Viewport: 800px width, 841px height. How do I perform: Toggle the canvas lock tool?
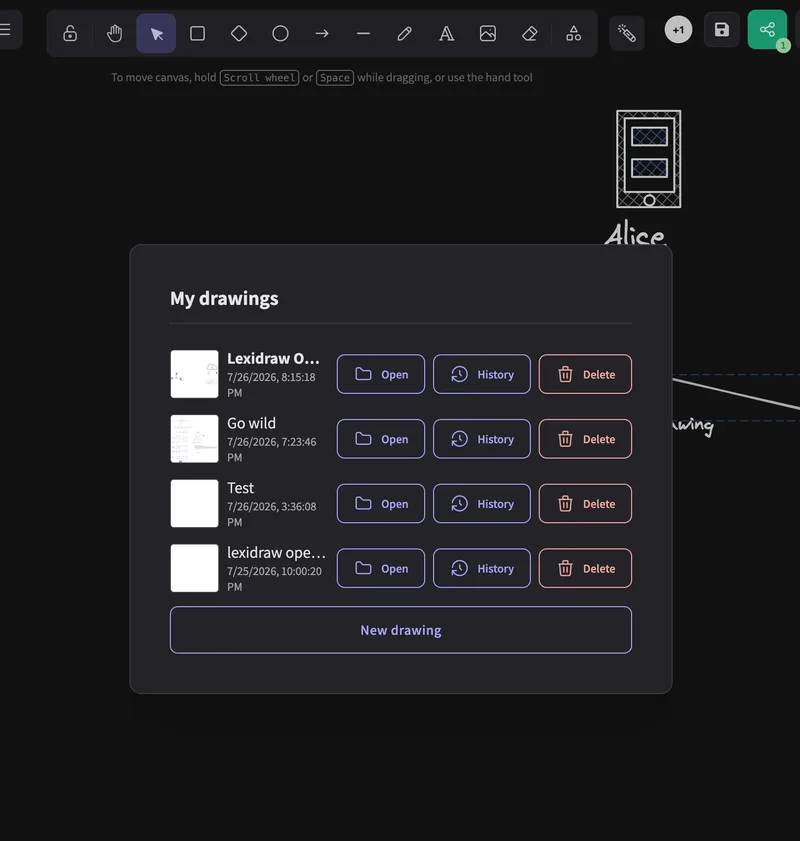pos(70,34)
